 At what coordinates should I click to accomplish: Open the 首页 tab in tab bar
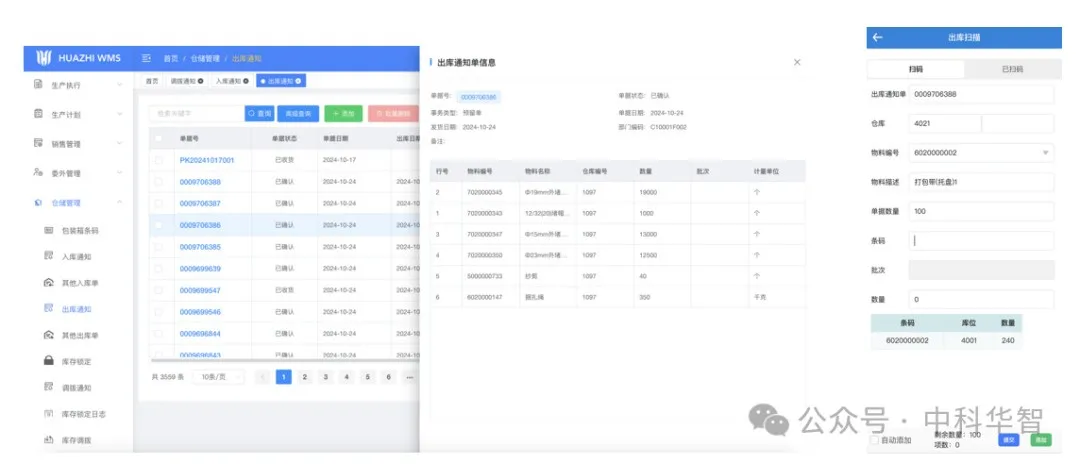click(152, 81)
